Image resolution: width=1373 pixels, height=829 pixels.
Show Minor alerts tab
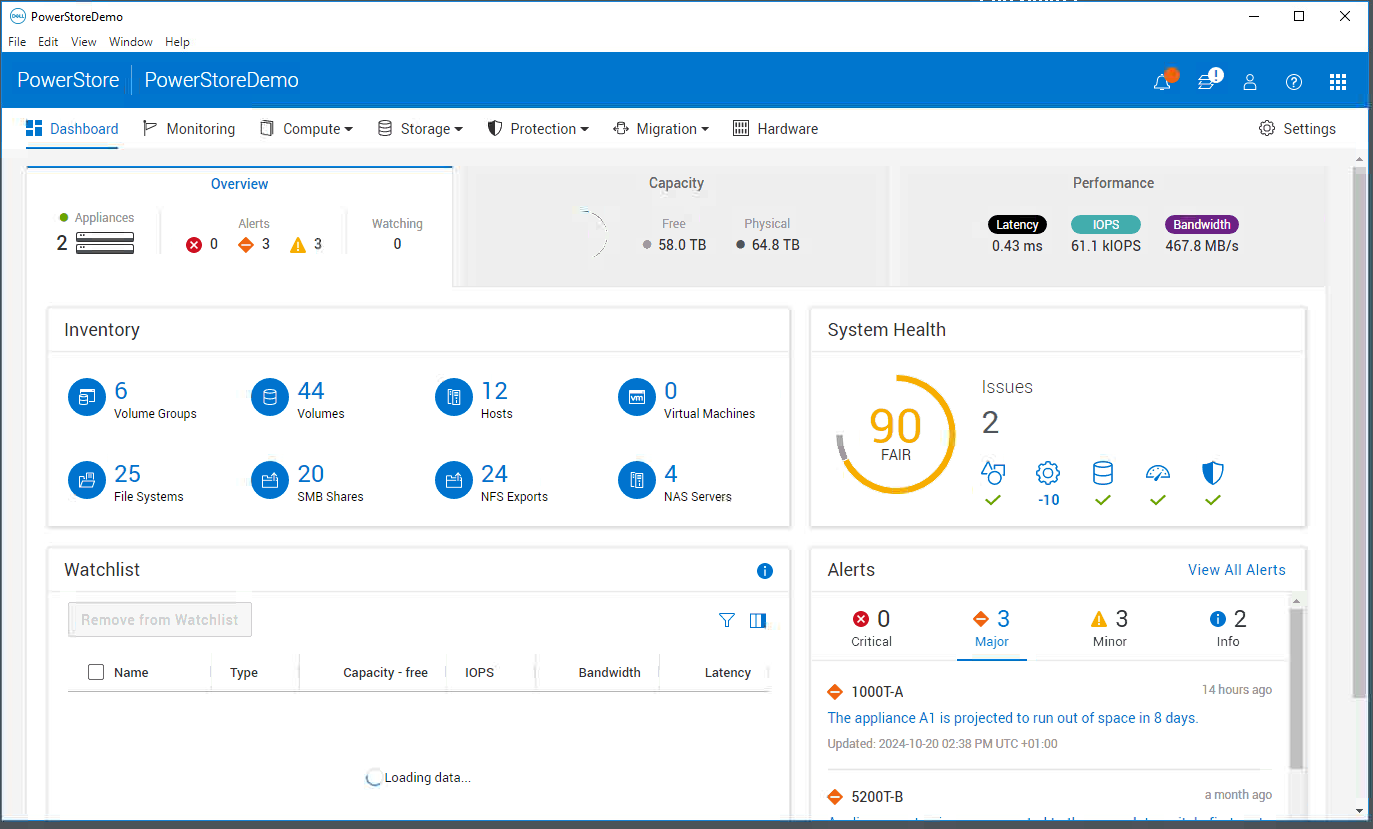coord(1109,628)
